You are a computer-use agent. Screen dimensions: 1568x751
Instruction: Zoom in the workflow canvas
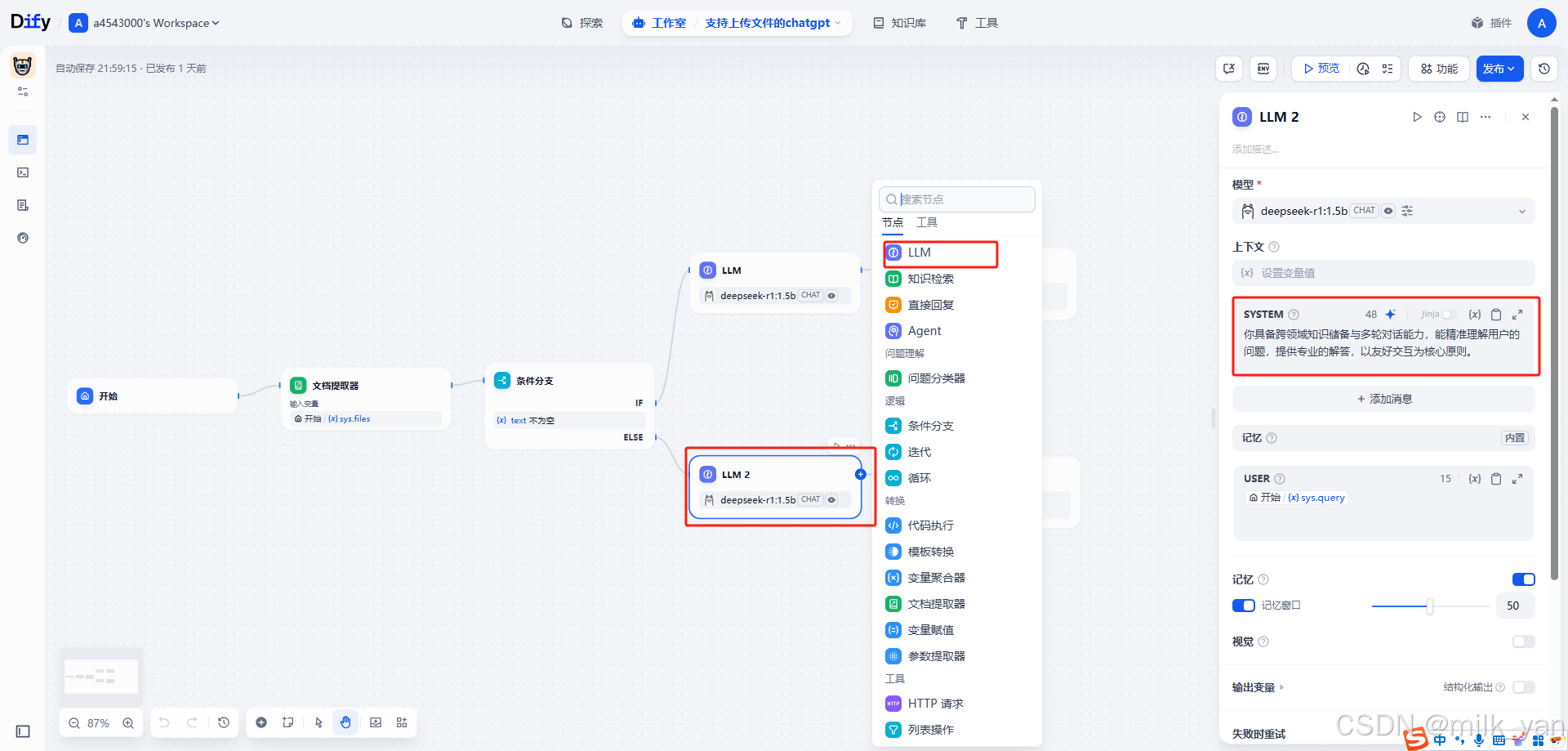(x=128, y=723)
